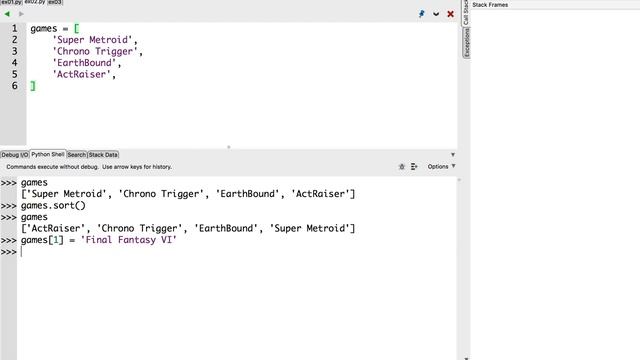Open the editor chevron drop-down menu
The height and width of the screenshot is (360, 640).
coord(436,14)
